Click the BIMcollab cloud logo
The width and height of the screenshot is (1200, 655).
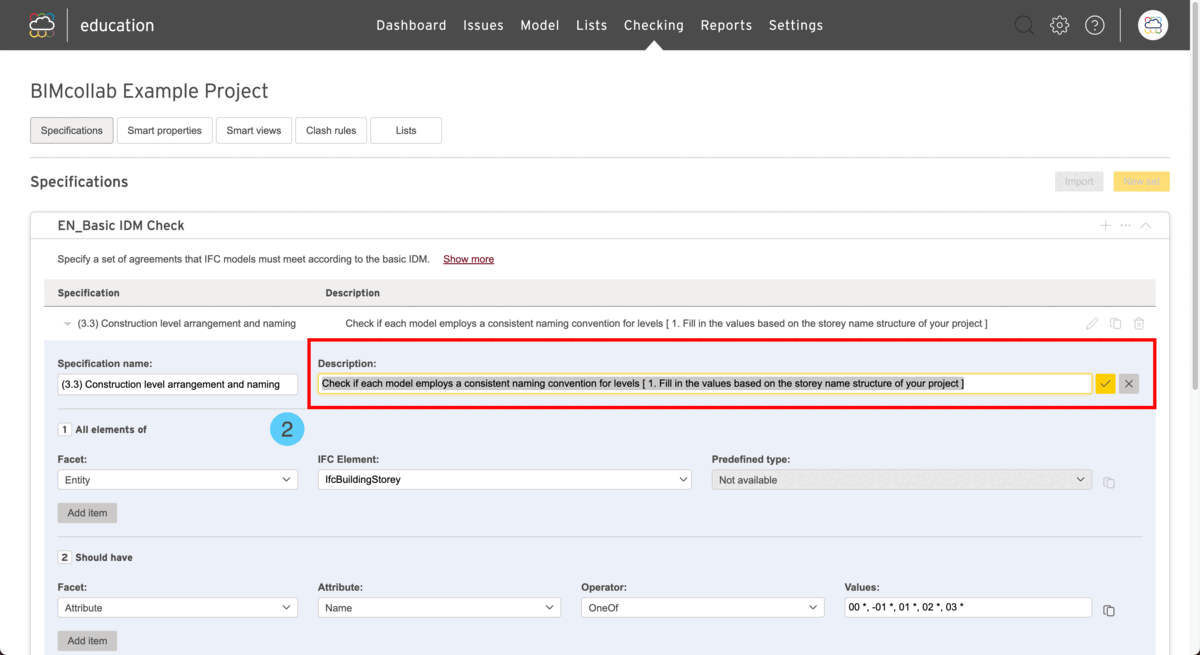click(42, 25)
